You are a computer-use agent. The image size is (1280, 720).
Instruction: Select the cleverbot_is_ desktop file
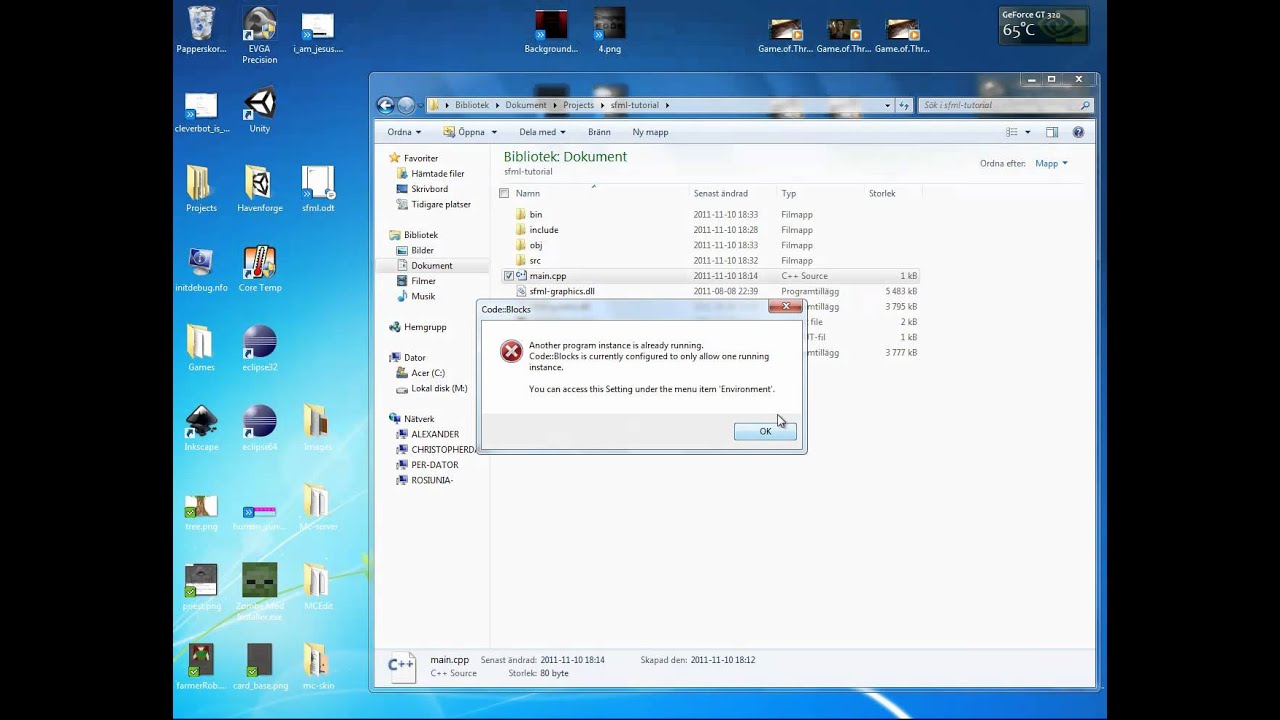click(201, 113)
